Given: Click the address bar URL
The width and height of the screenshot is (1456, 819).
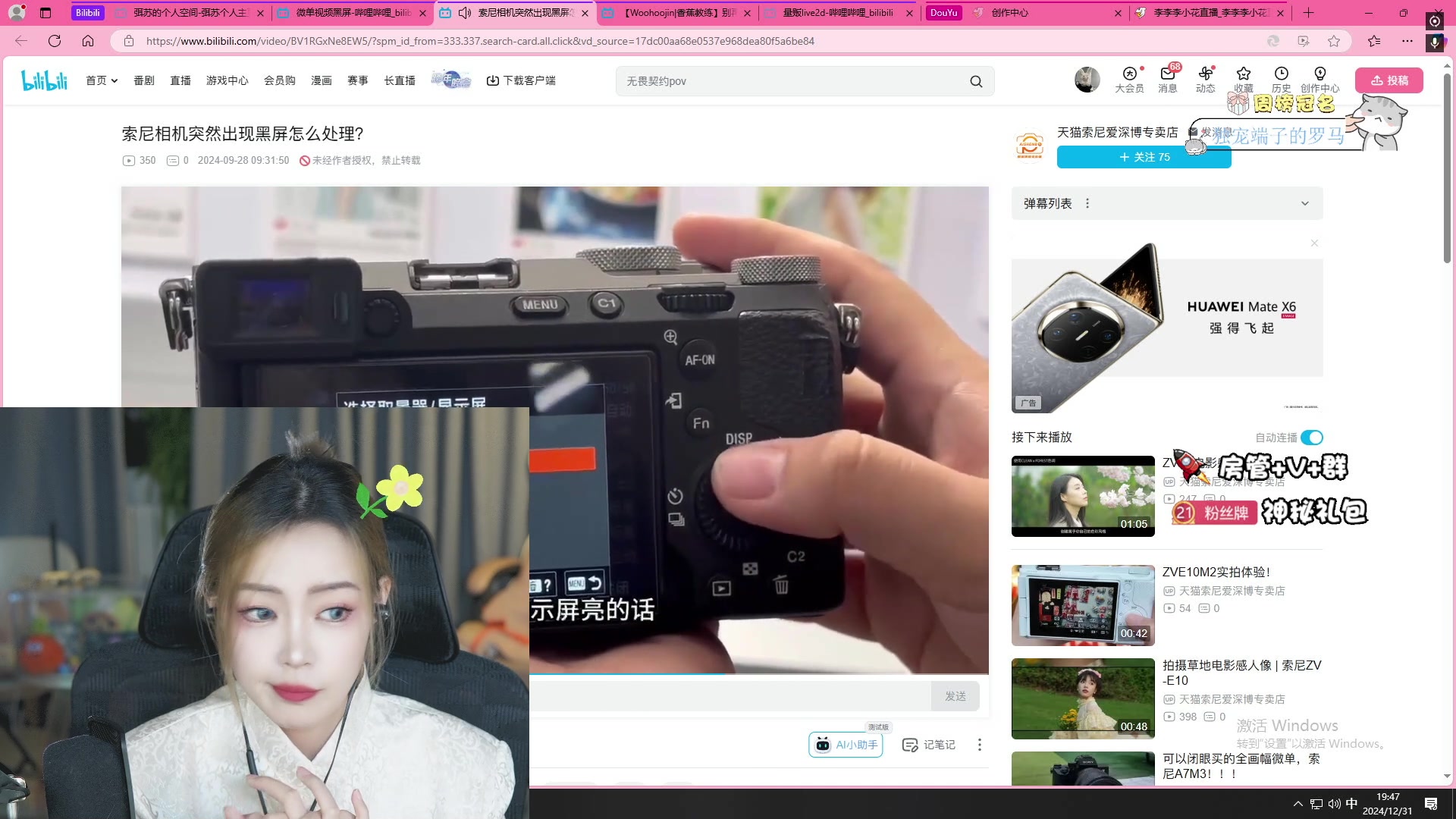Looking at the screenshot, I should coord(479,41).
